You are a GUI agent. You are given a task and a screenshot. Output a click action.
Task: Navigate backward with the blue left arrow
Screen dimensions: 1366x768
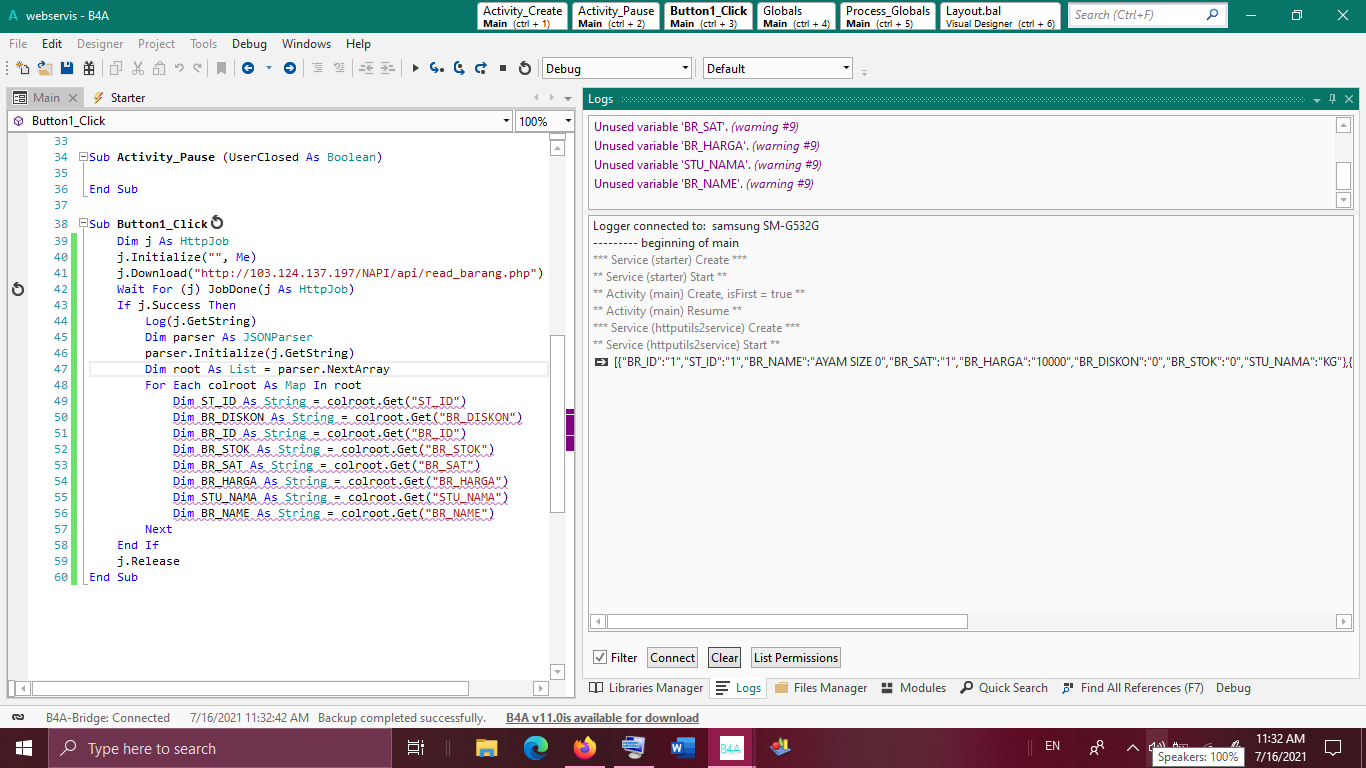pos(247,68)
